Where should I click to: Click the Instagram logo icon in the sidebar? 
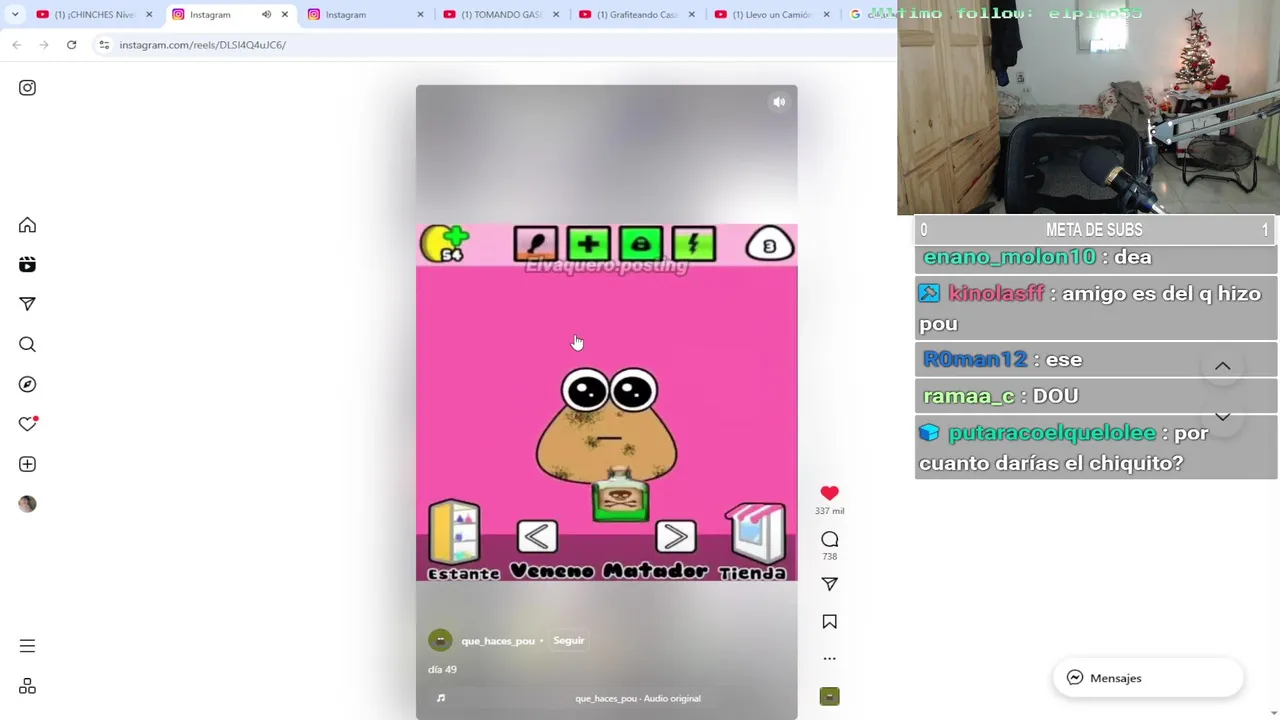[27, 88]
